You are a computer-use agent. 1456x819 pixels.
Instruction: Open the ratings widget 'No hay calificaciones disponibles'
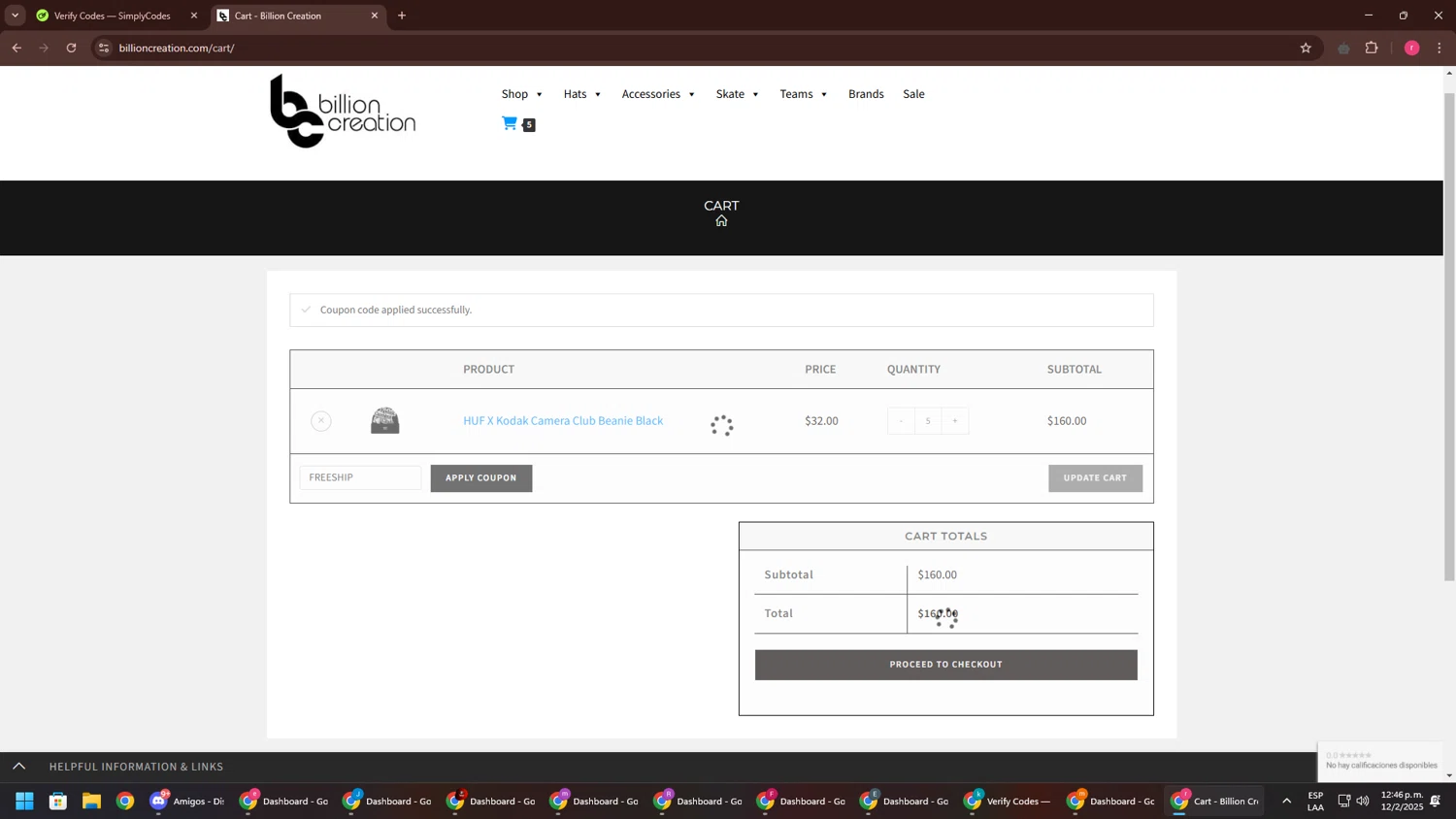tap(1380, 760)
